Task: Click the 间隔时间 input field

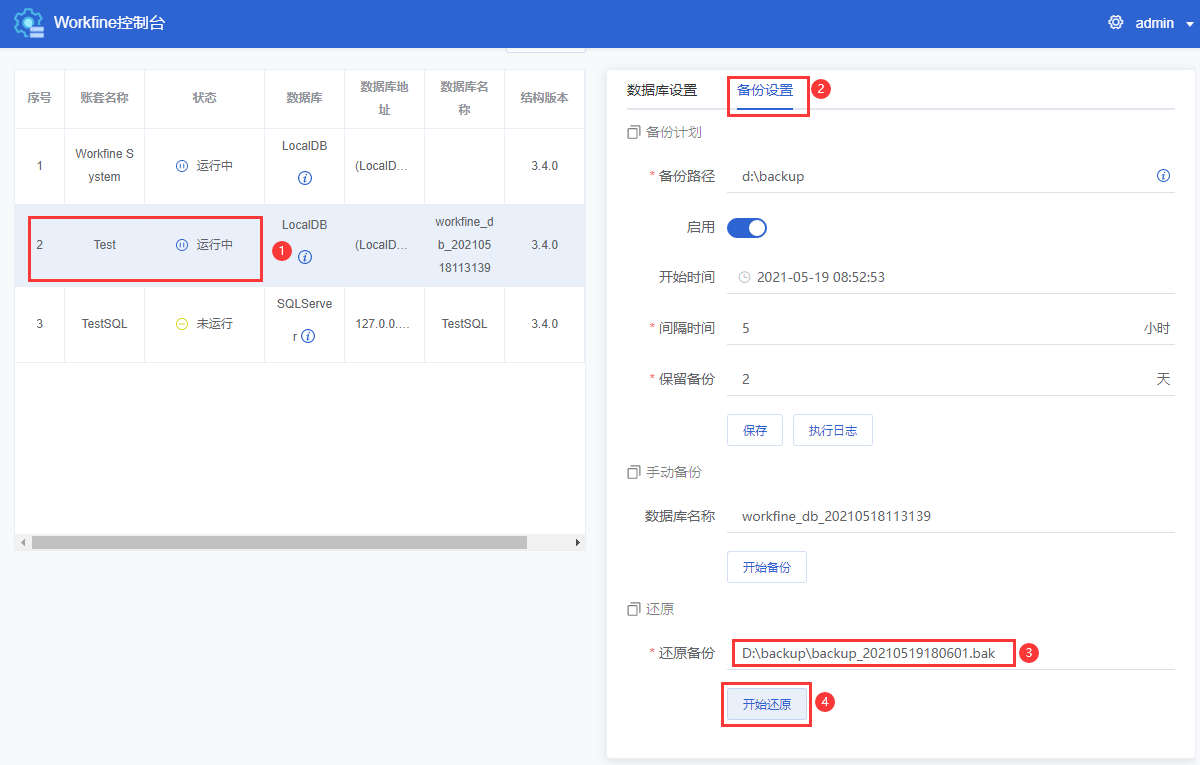Action: coord(951,328)
